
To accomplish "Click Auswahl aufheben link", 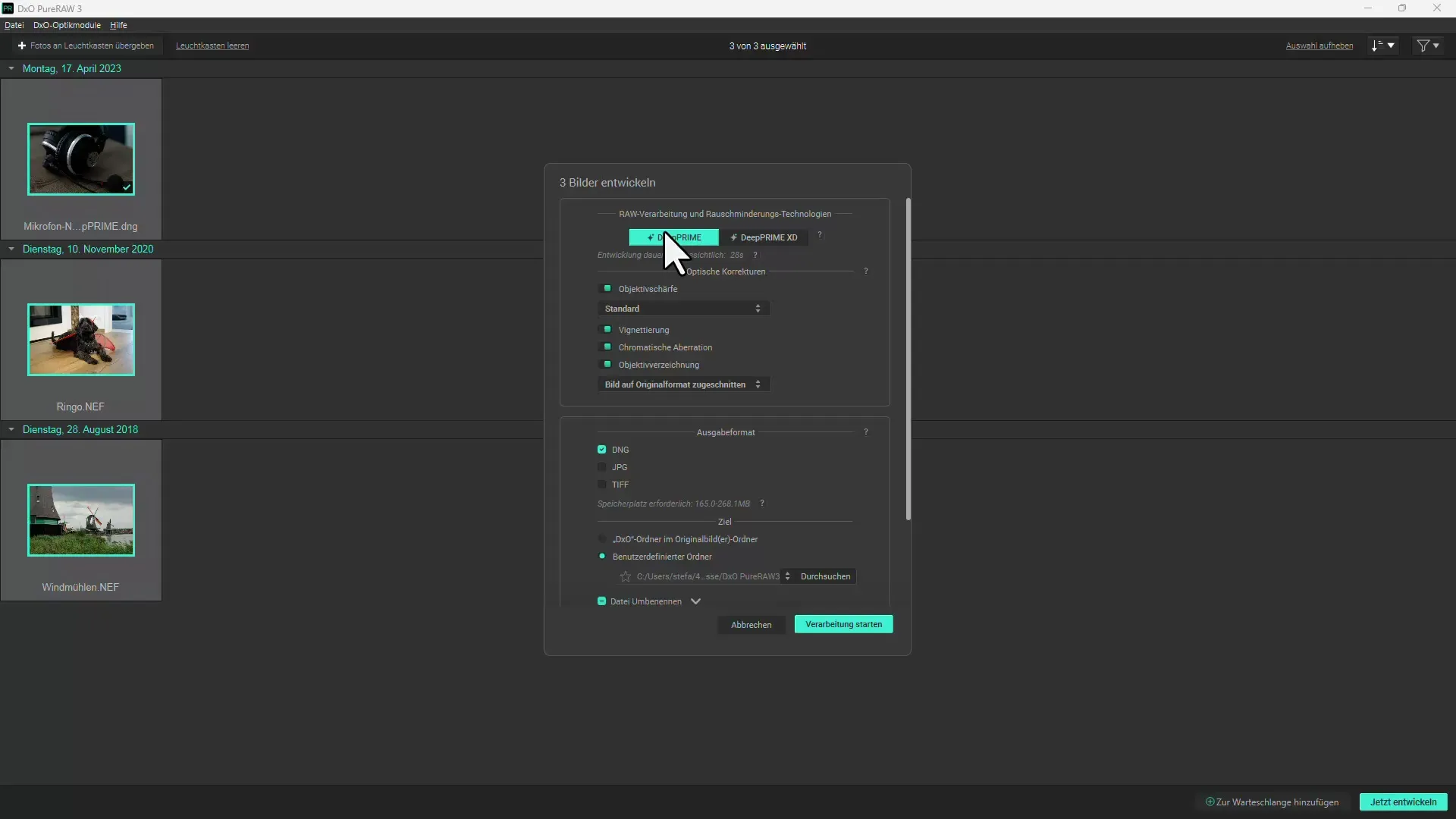I will click(1319, 46).
